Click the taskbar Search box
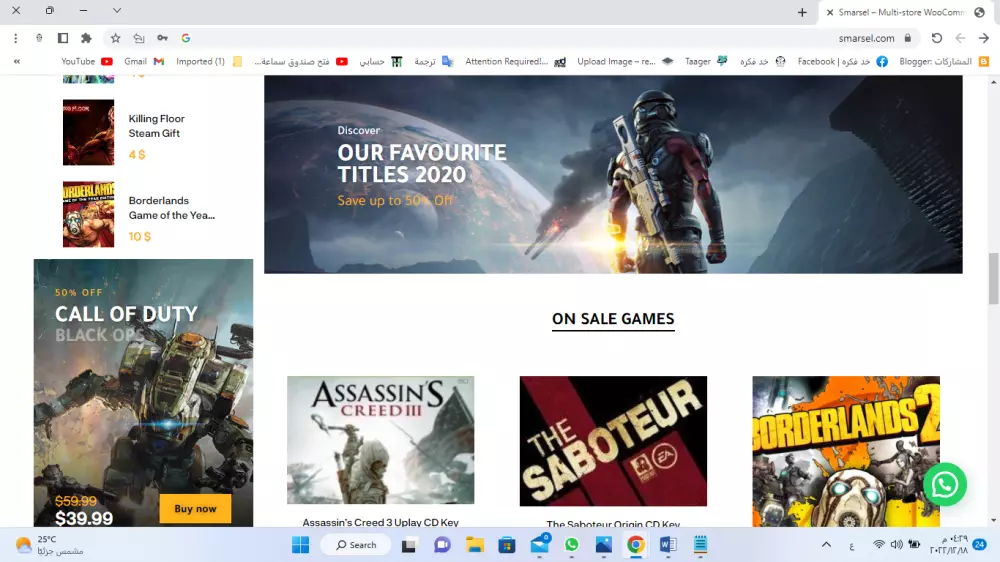 [x=356, y=545]
